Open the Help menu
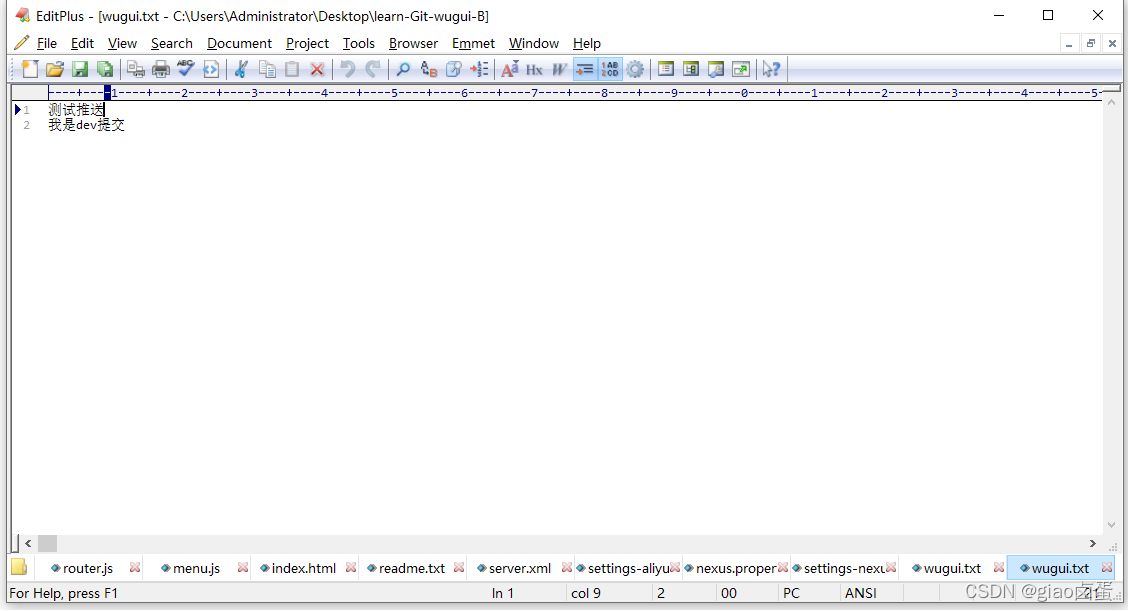 pos(587,43)
